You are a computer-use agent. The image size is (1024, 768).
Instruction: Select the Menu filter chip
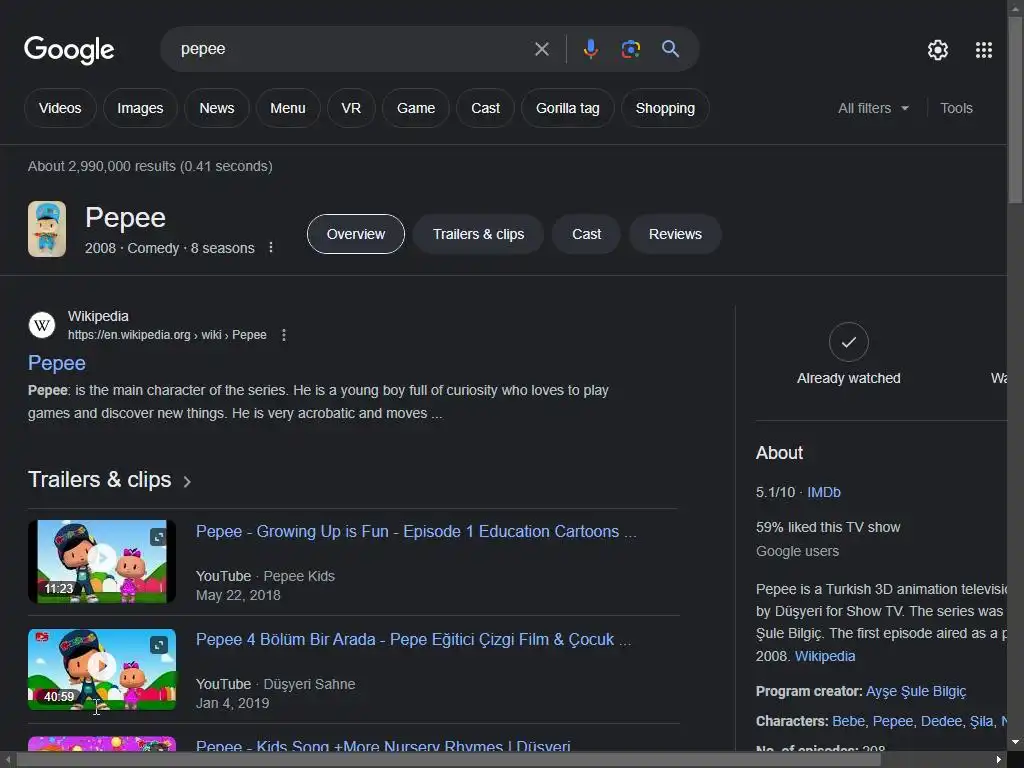point(288,108)
